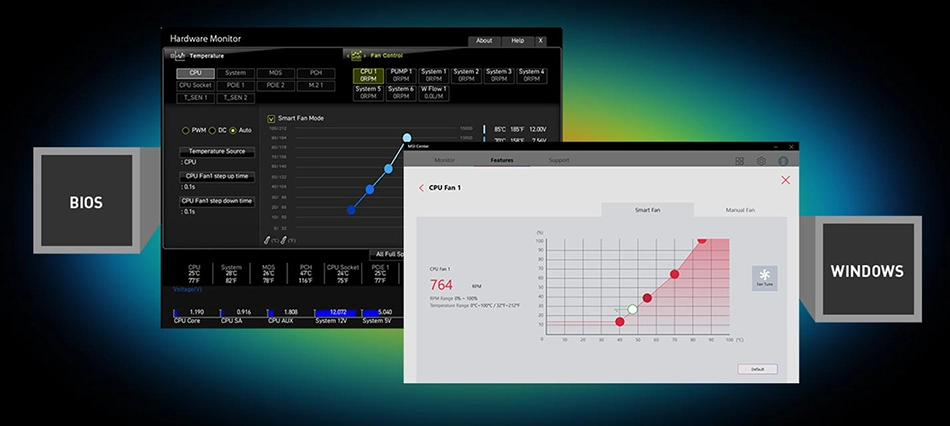
Task: Open the Help tab in Hardware Monitor
Action: 517,41
